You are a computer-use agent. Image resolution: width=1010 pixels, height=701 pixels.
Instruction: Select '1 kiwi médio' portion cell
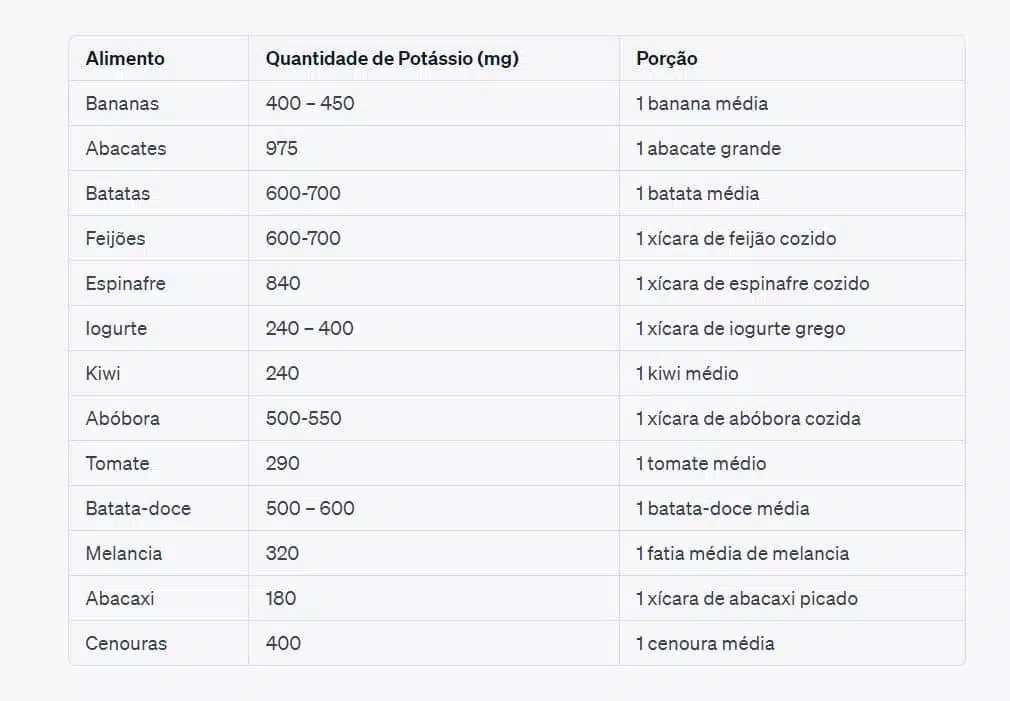pos(687,373)
